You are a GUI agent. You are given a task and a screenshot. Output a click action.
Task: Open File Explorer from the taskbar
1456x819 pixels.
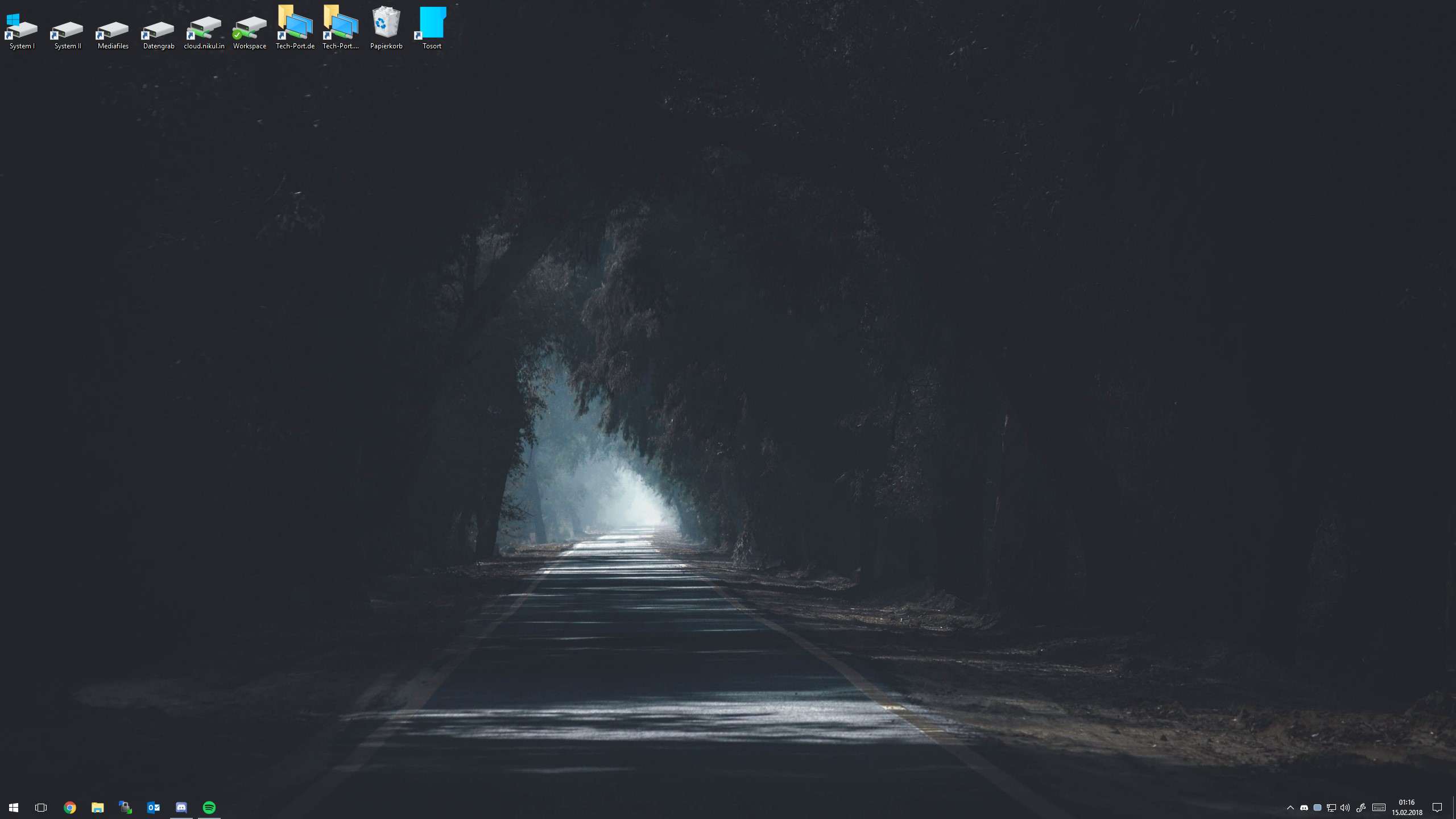[98, 808]
